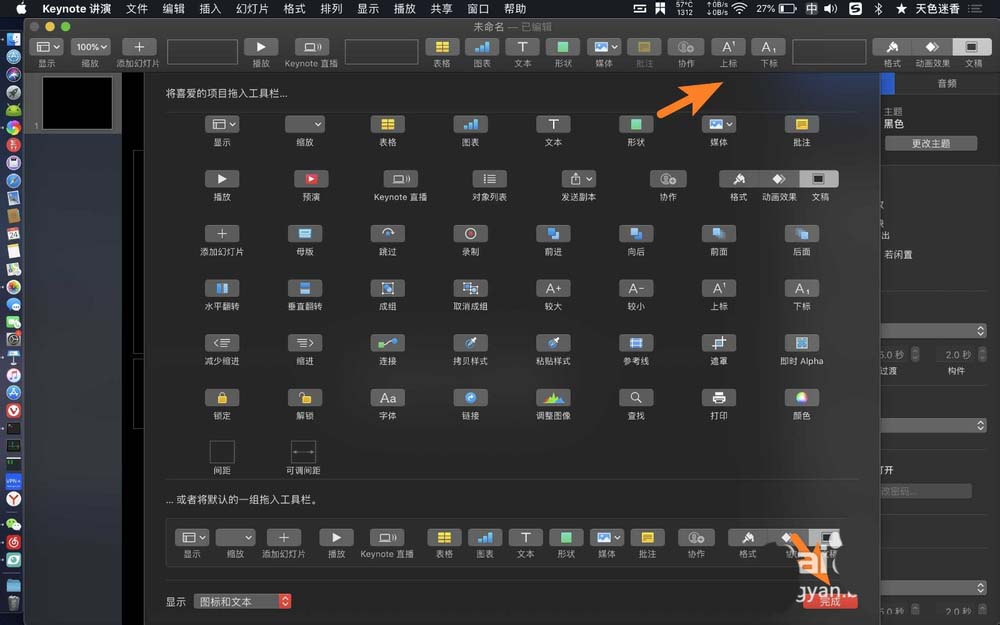Pick the 较大 bigger text icon

point(553,288)
